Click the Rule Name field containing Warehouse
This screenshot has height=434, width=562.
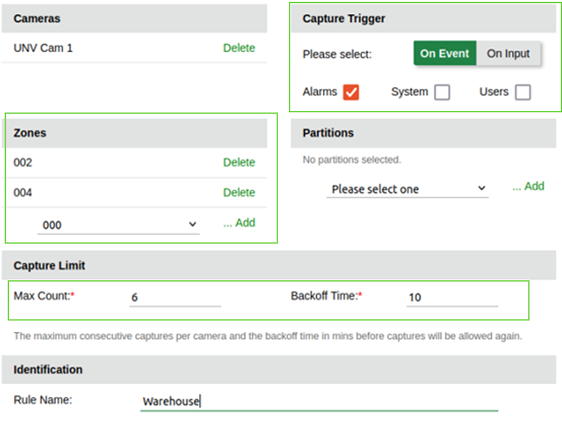[319, 401]
